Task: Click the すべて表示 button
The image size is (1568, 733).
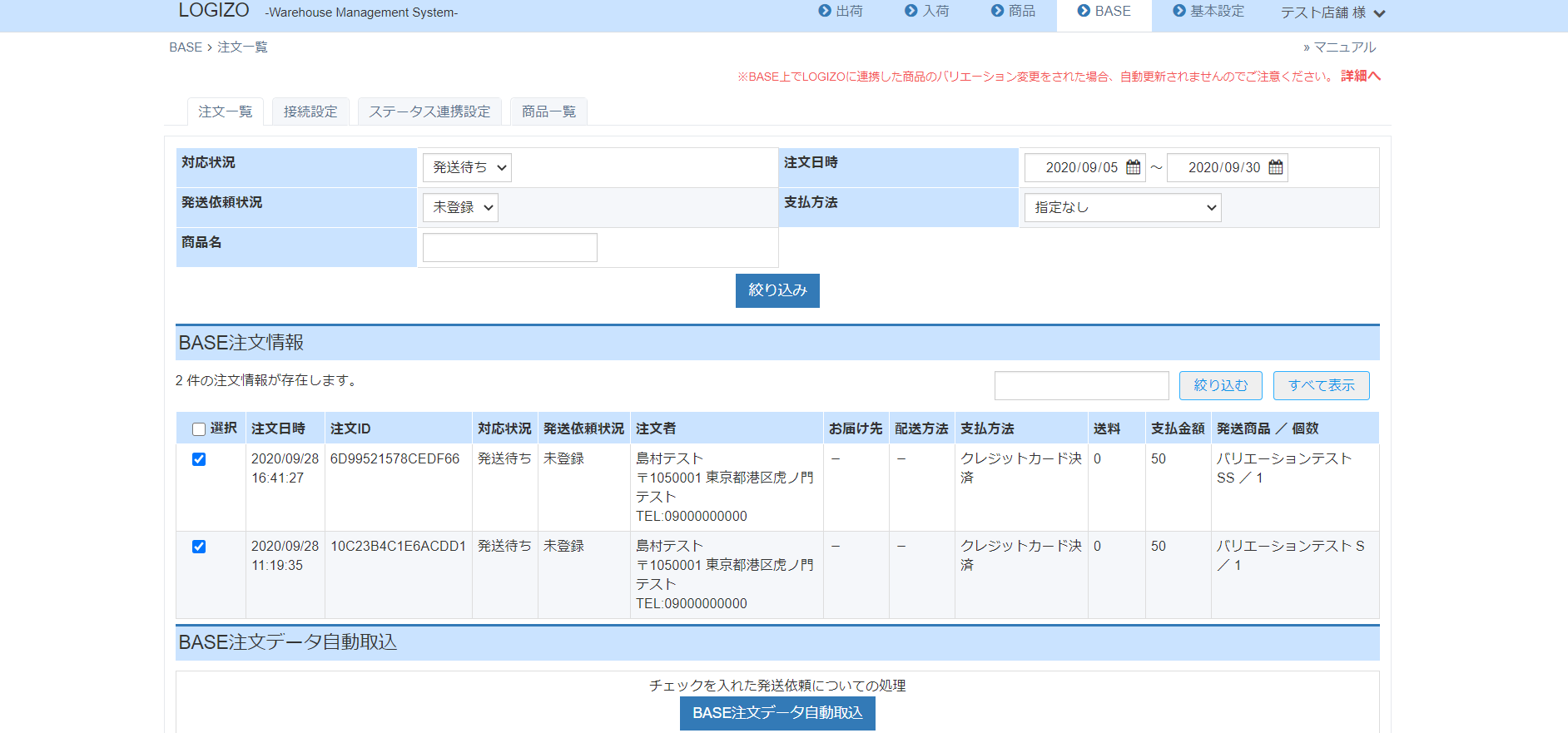Action: [x=1322, y=385]
